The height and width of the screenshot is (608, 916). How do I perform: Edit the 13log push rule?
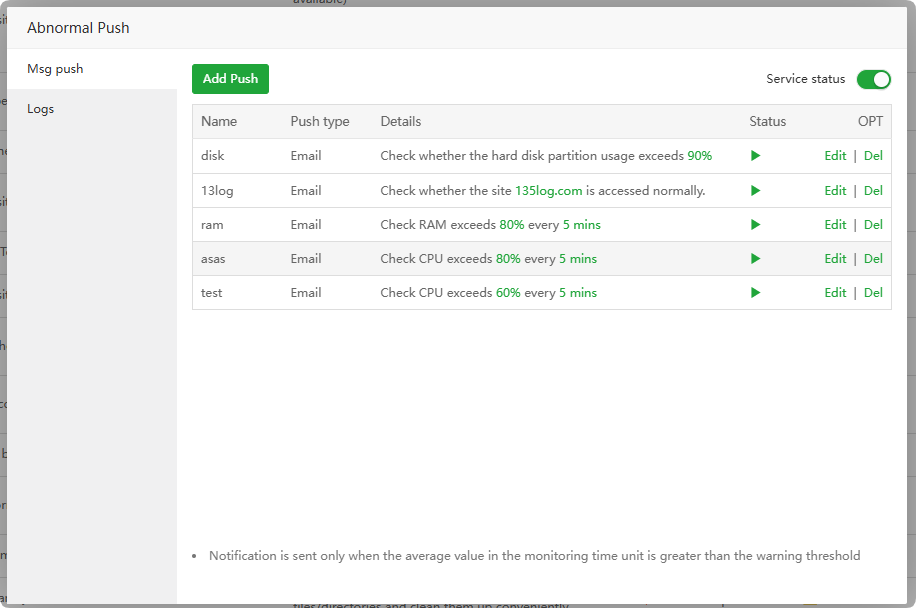pyautogui.click(x=835, y=190)
